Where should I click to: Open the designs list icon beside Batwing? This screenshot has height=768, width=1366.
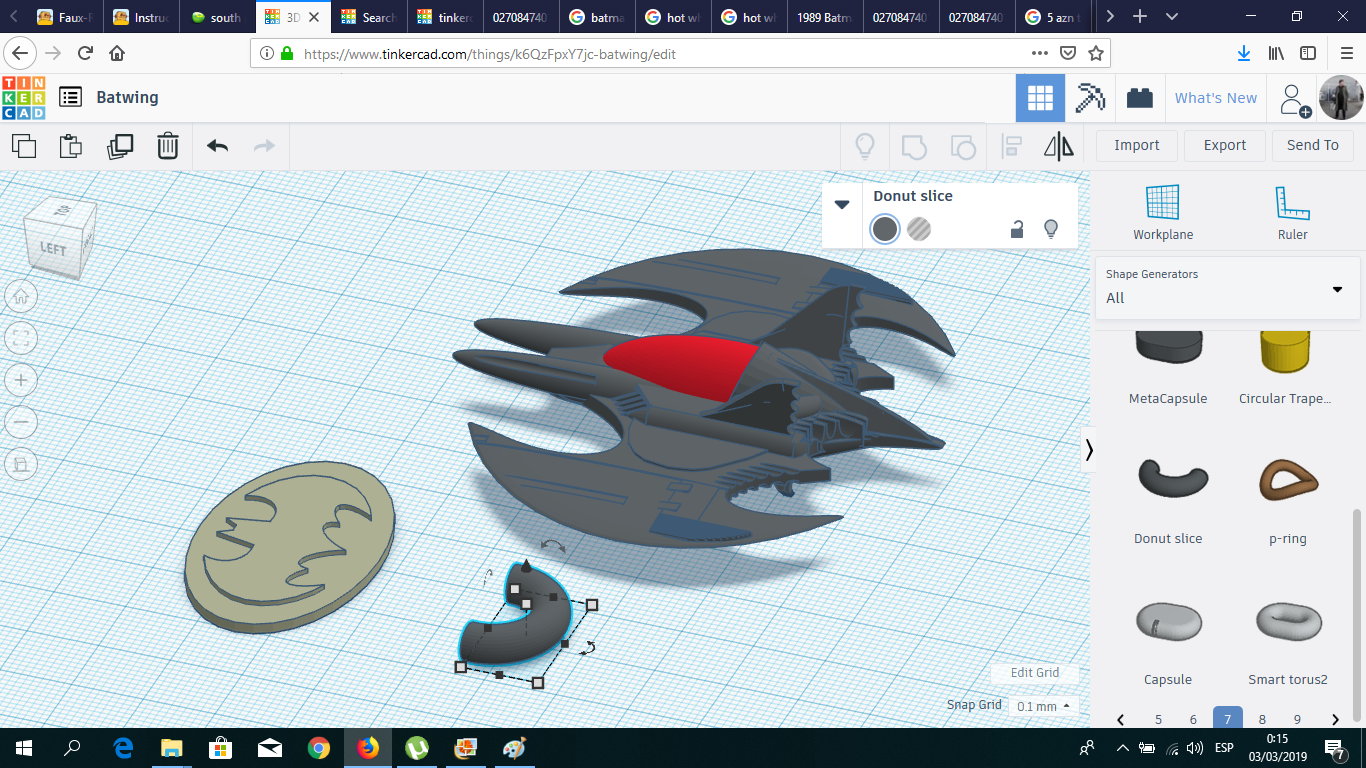pyautogui.click(x=70, y=97)
